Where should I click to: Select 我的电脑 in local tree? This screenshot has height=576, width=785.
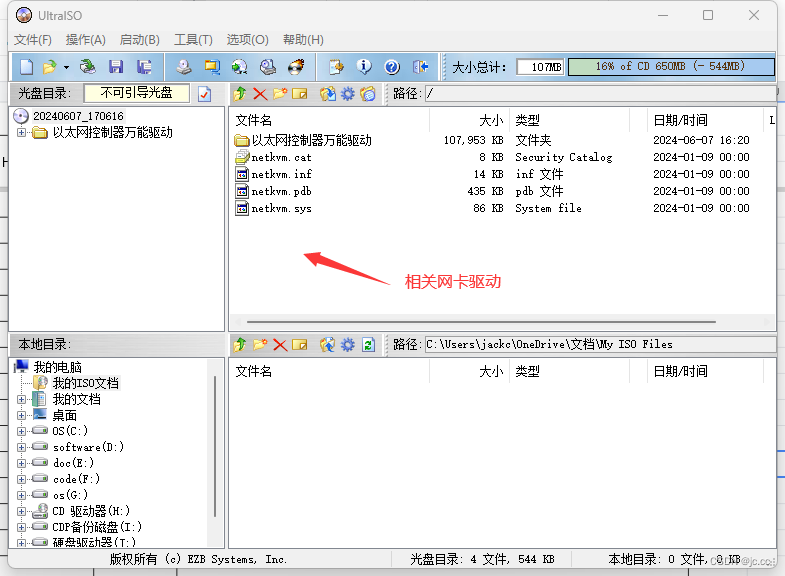pos(57,367)
